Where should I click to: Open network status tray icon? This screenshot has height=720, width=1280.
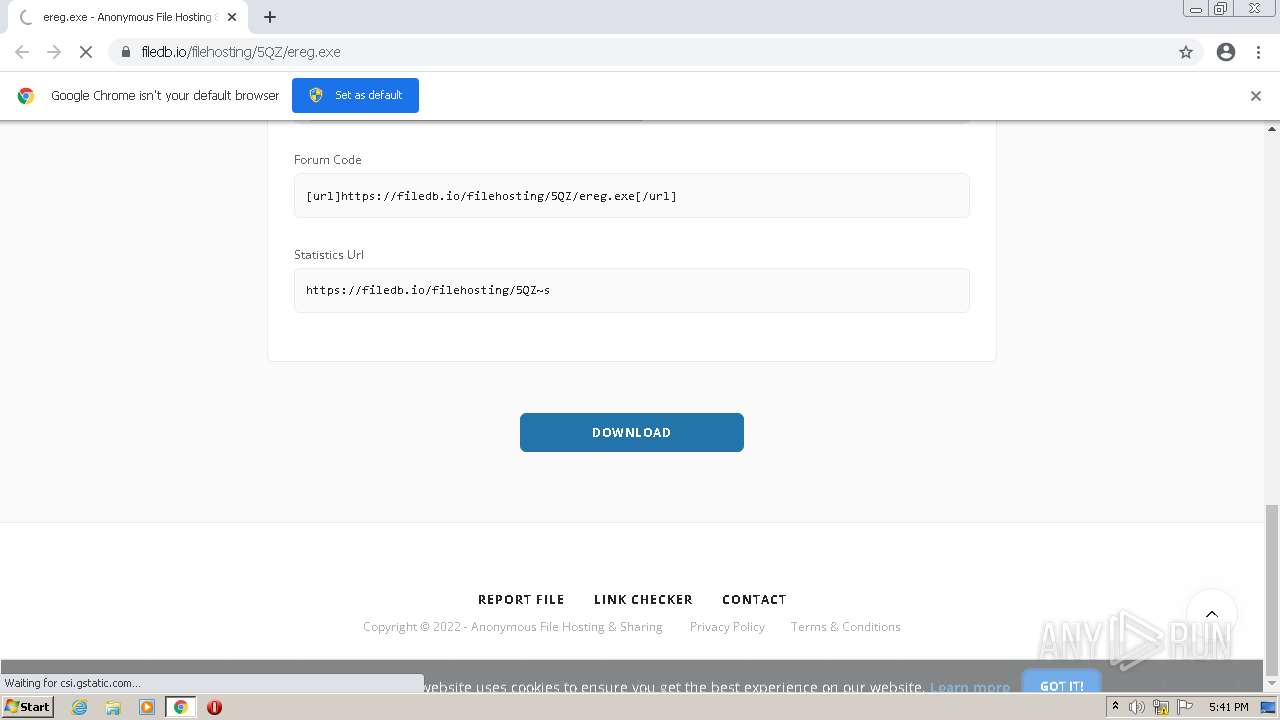pos(1163,707)
